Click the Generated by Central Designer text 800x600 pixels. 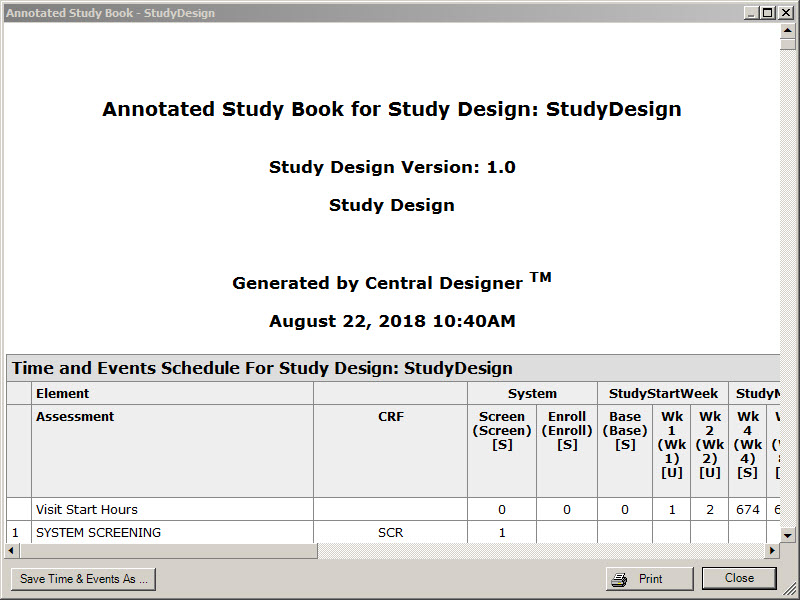pos(392,281)
